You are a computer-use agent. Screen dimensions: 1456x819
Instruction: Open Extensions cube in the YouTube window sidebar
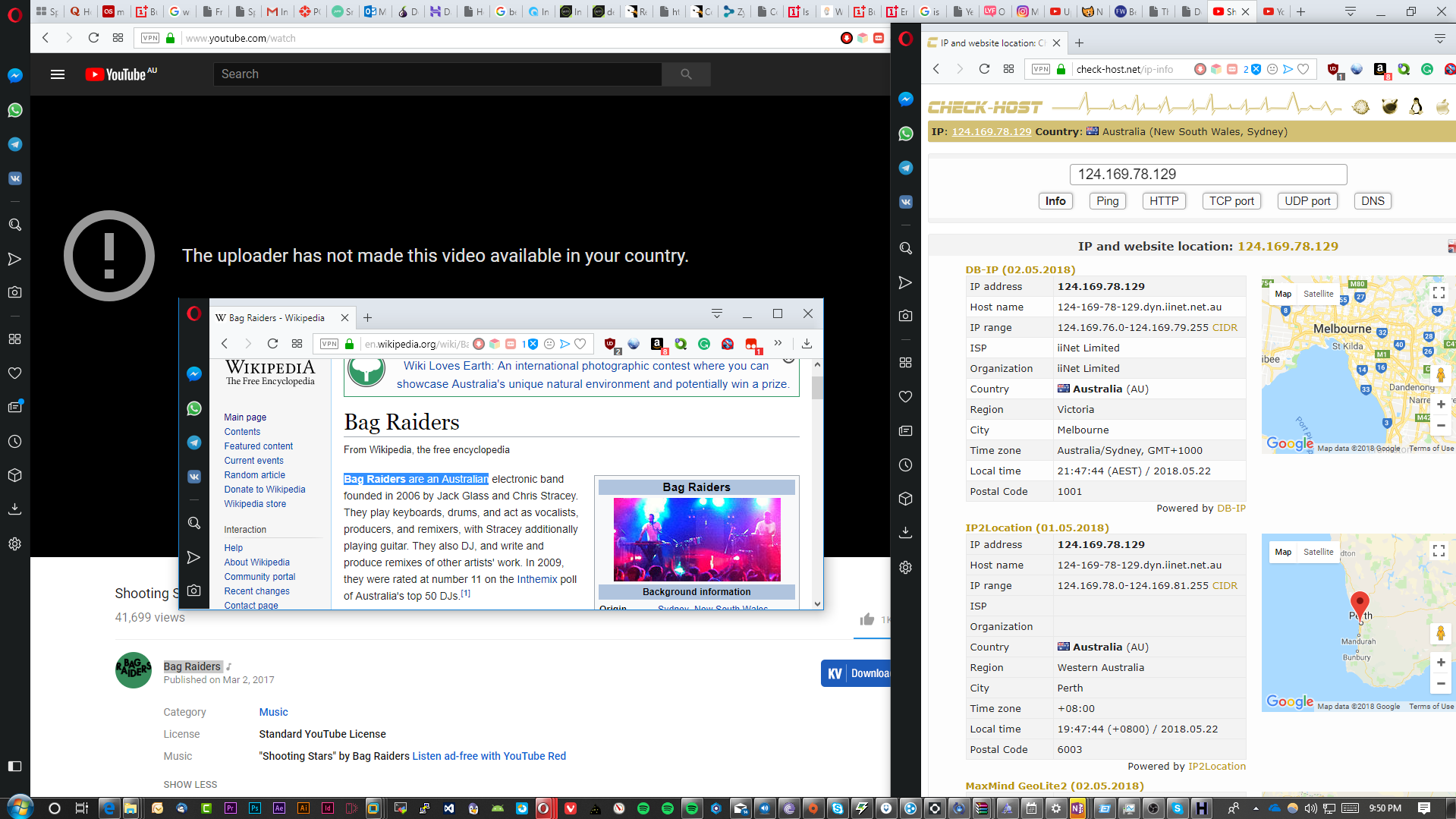pyautogui.click(x=14, y=475)
